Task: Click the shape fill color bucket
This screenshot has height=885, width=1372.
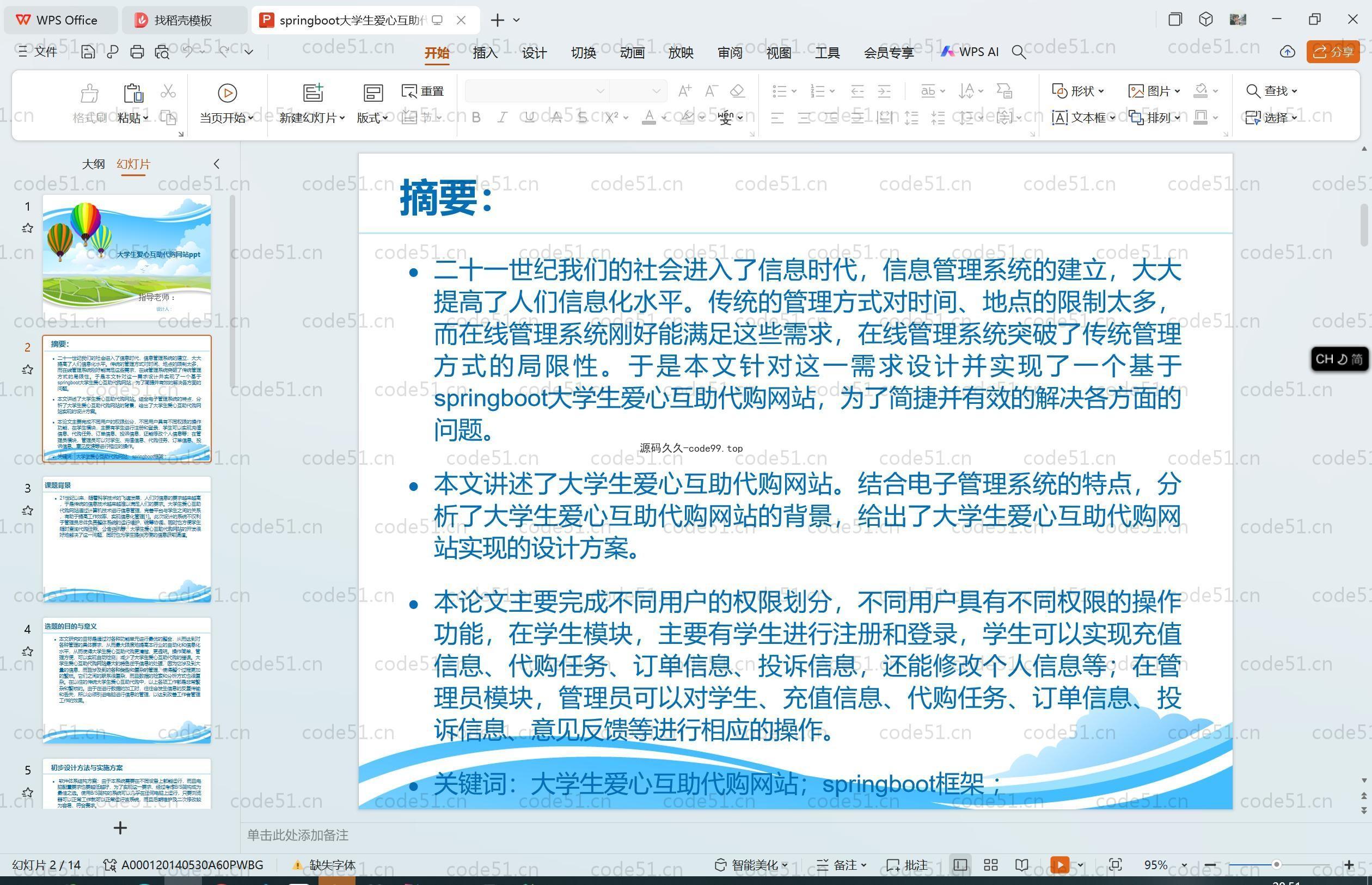Action: click(1200, 91)
